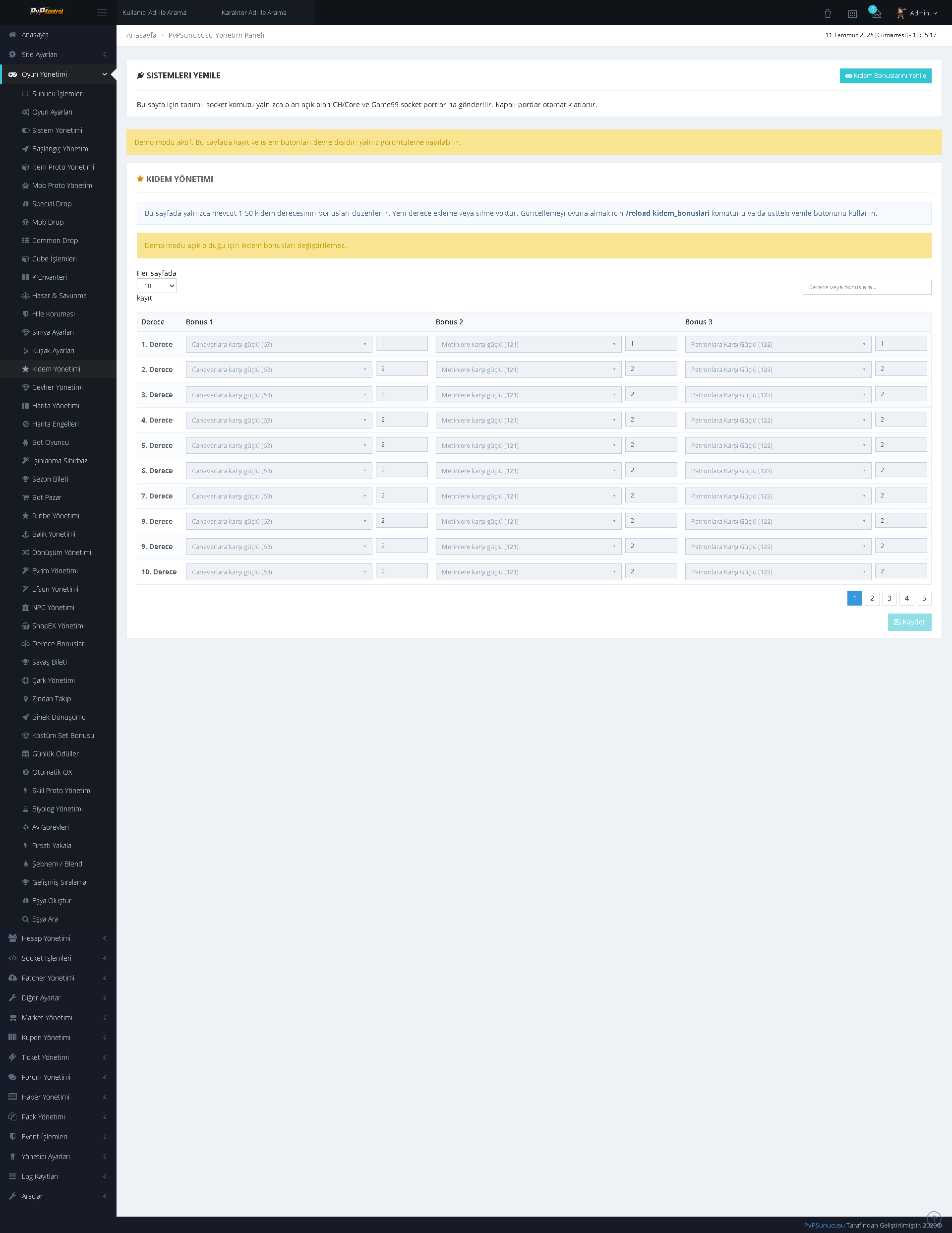The height and width of the screenshot is (1233, 952).
Task: Collapse the Oyun Yönetimi menu
Action: 58,74
